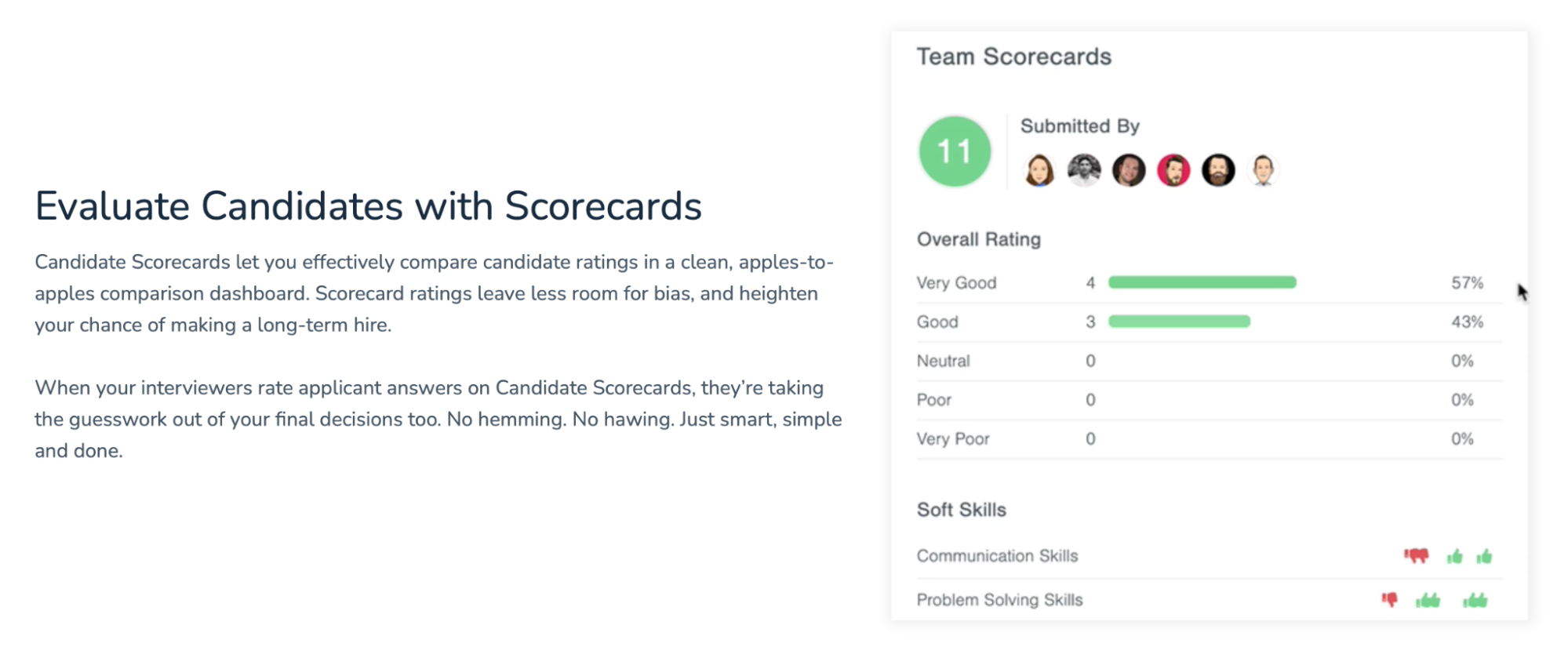Click the Evaluate Candidates with Scorecards heading
1568x665 pixels.
[368, 206]
